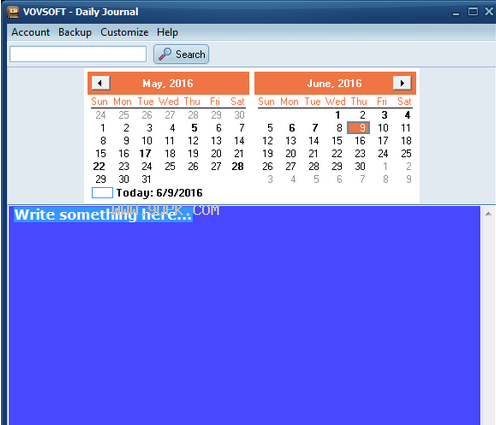Screen dimensions: 496x425
Task: Select June 15 in the calendar
Action: click(337, 141)
